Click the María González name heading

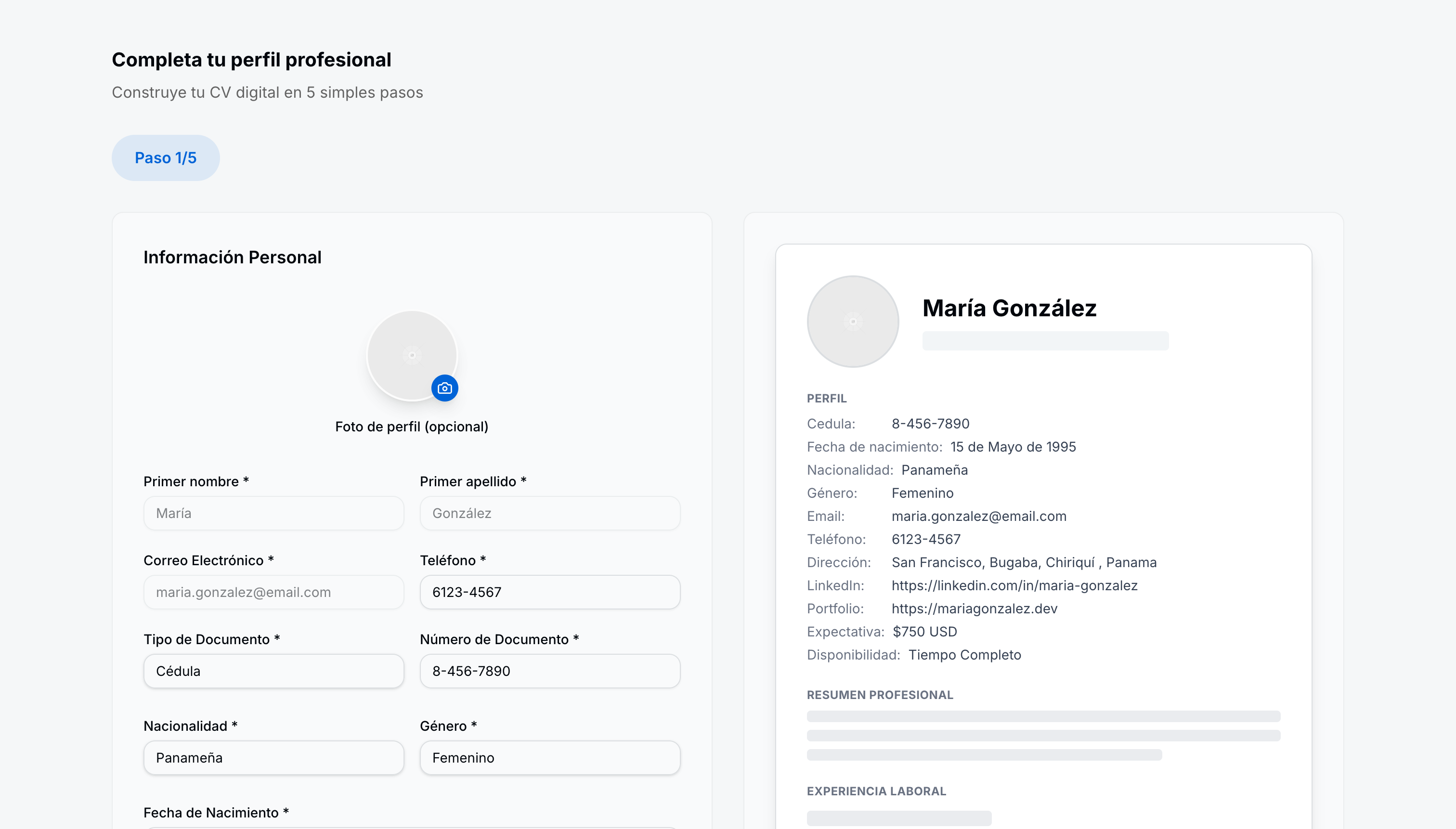click(x=1009, y=308)
